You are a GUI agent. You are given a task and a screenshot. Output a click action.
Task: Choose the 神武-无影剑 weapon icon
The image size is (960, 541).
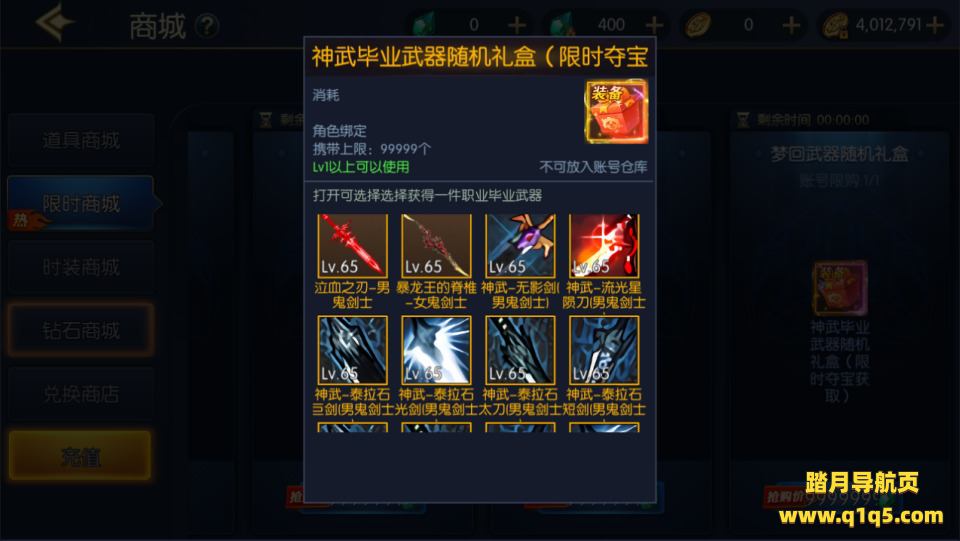coord(520,245)
